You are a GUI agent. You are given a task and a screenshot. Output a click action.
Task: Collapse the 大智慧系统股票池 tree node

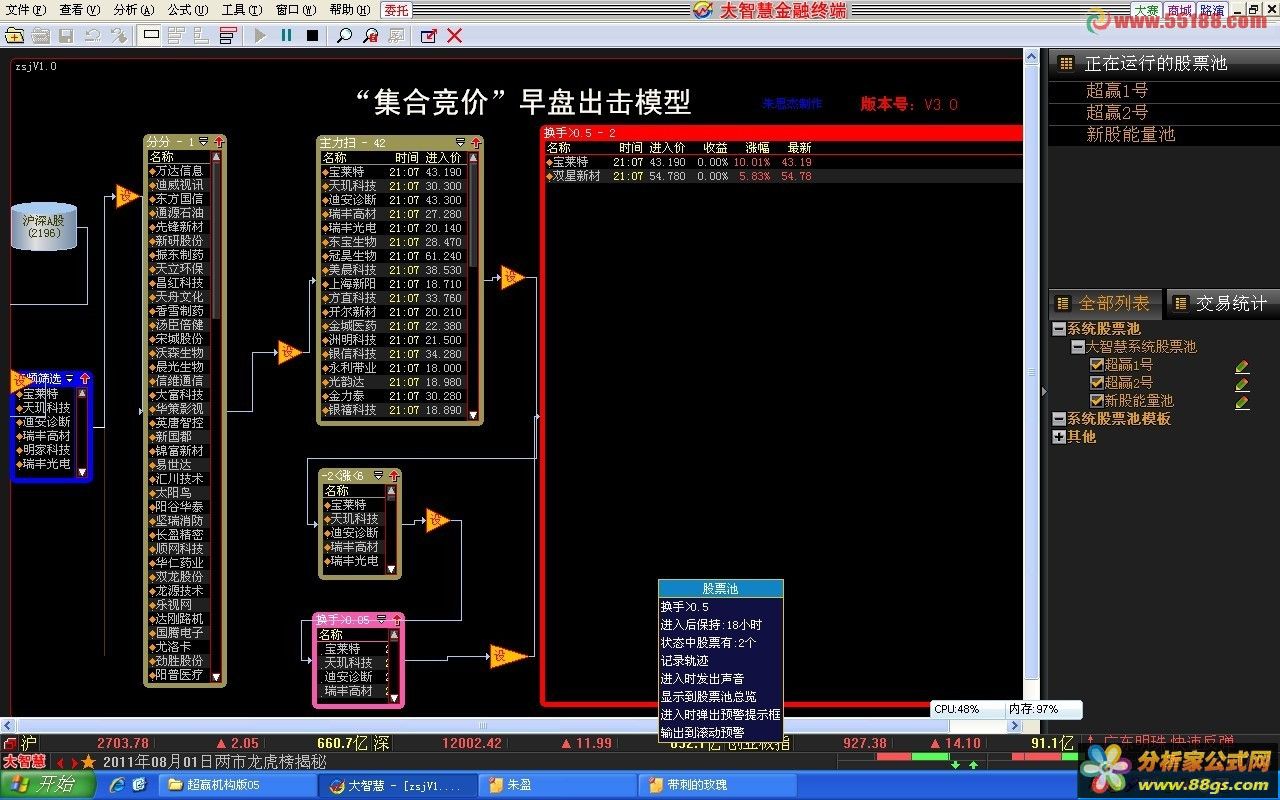[1078, 347]
